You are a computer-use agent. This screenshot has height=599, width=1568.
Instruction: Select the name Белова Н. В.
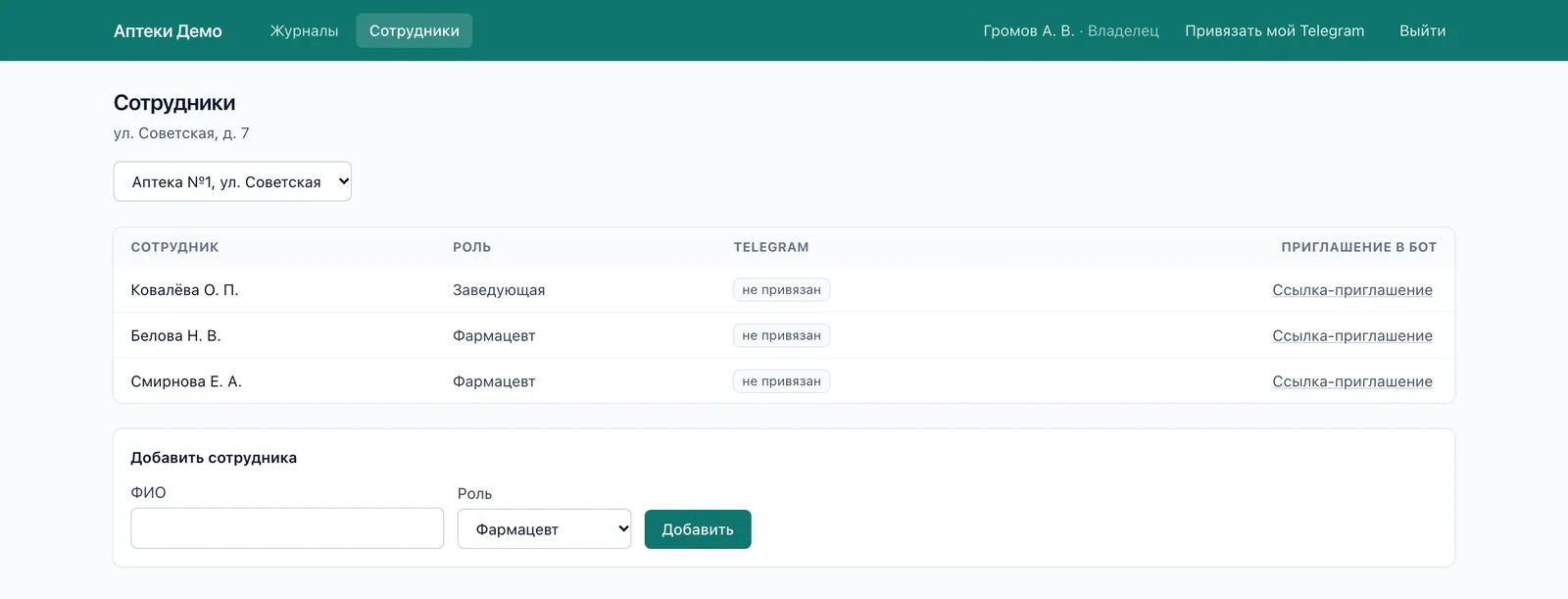(175, 336)
